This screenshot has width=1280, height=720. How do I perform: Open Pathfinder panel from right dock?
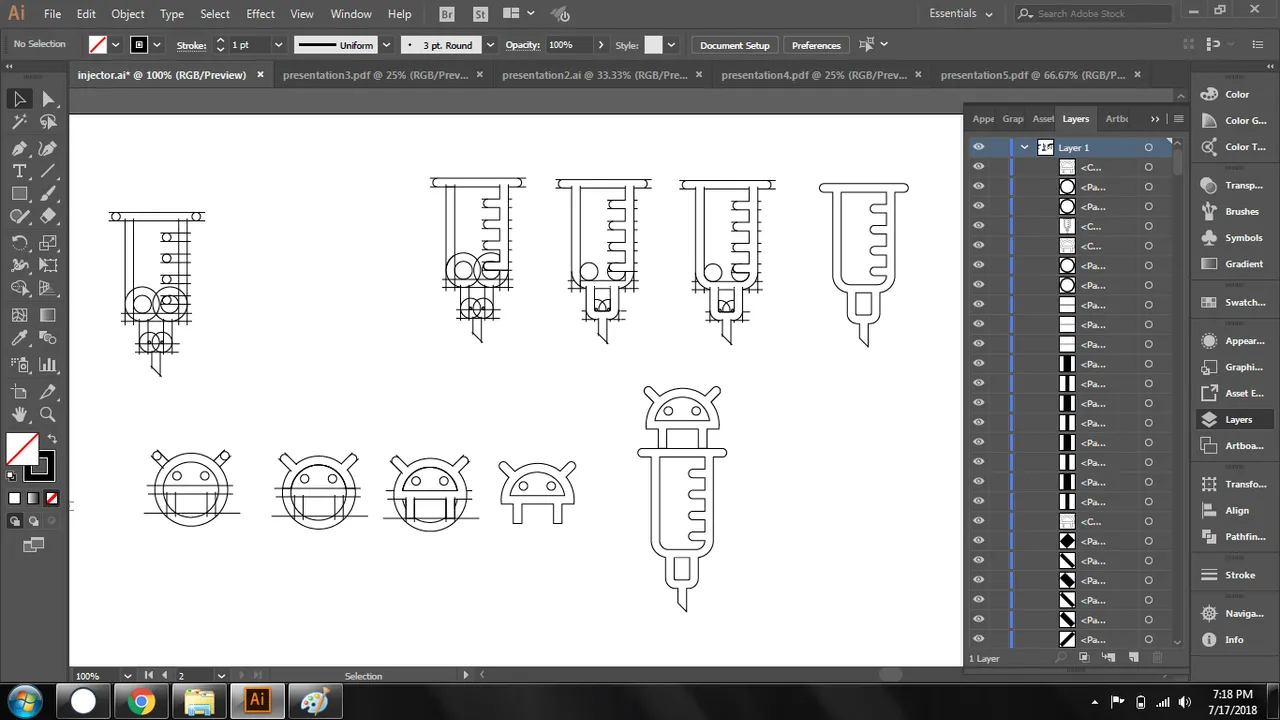pos(1233,537)
